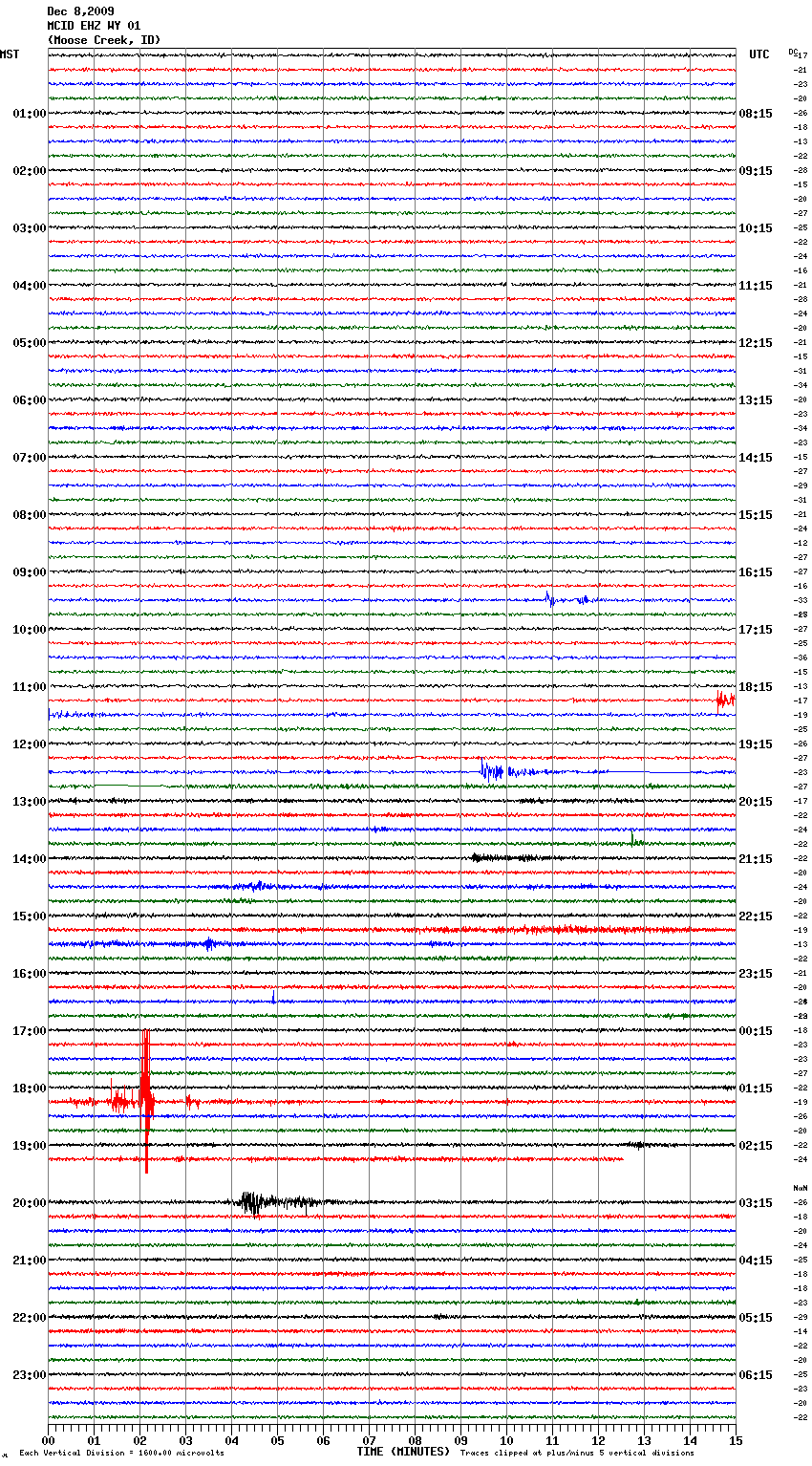The height and width of the screenshot is (1466, 812).
Task: Select the '01:00' MST hour label
Action: point(29,114)
